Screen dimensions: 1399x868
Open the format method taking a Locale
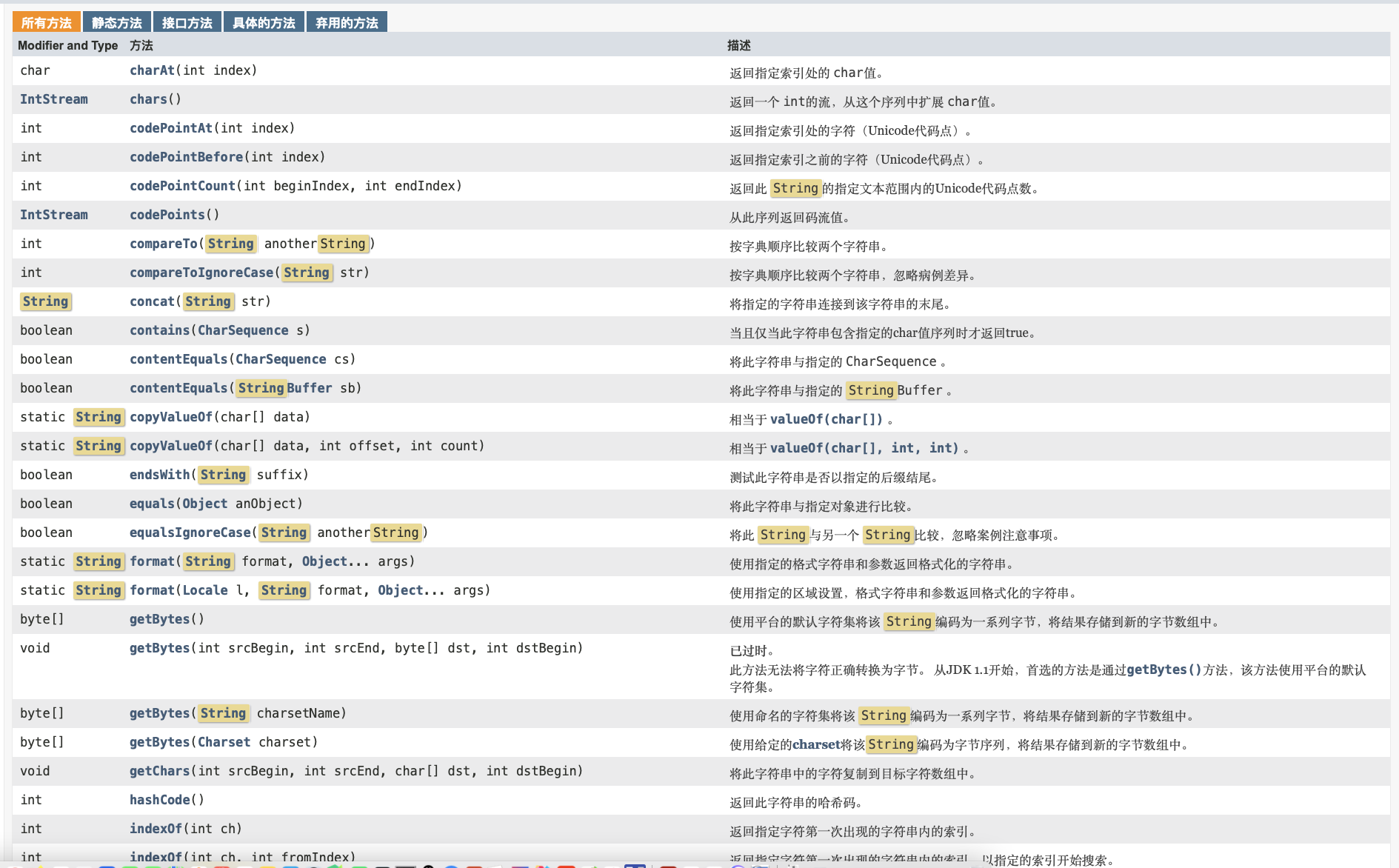[152, 590]
